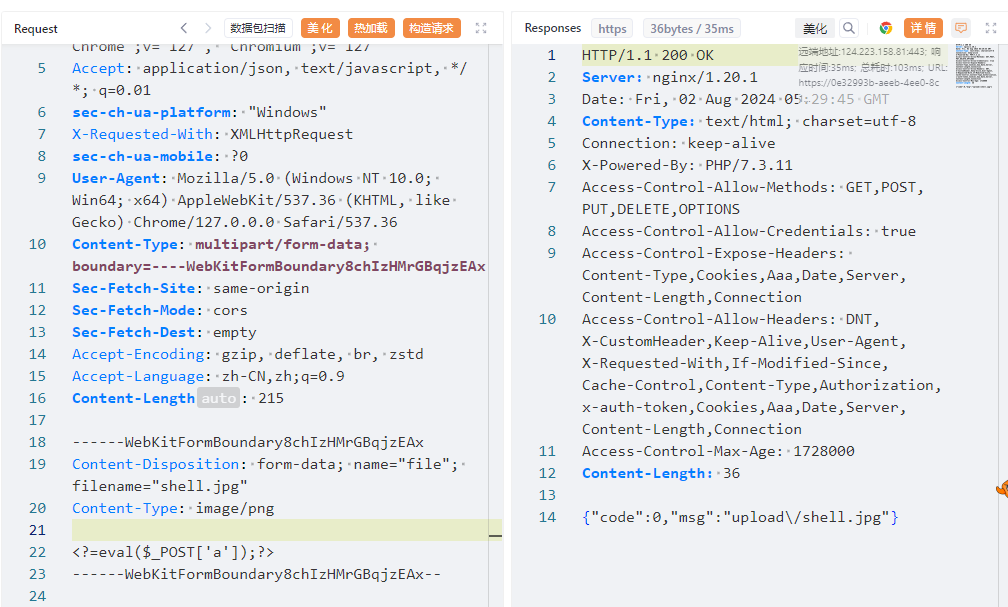Viewport: 1008px width, 607px height.
Task: Click the 热加载 hot-reload button
Action: coord(371,28)
